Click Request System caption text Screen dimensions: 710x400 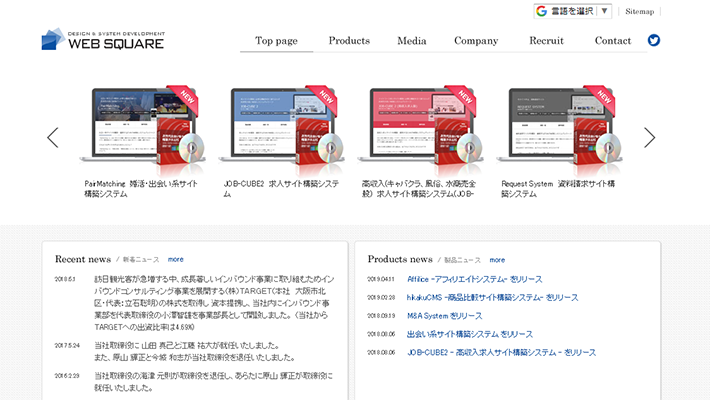(x=558, y=189)
